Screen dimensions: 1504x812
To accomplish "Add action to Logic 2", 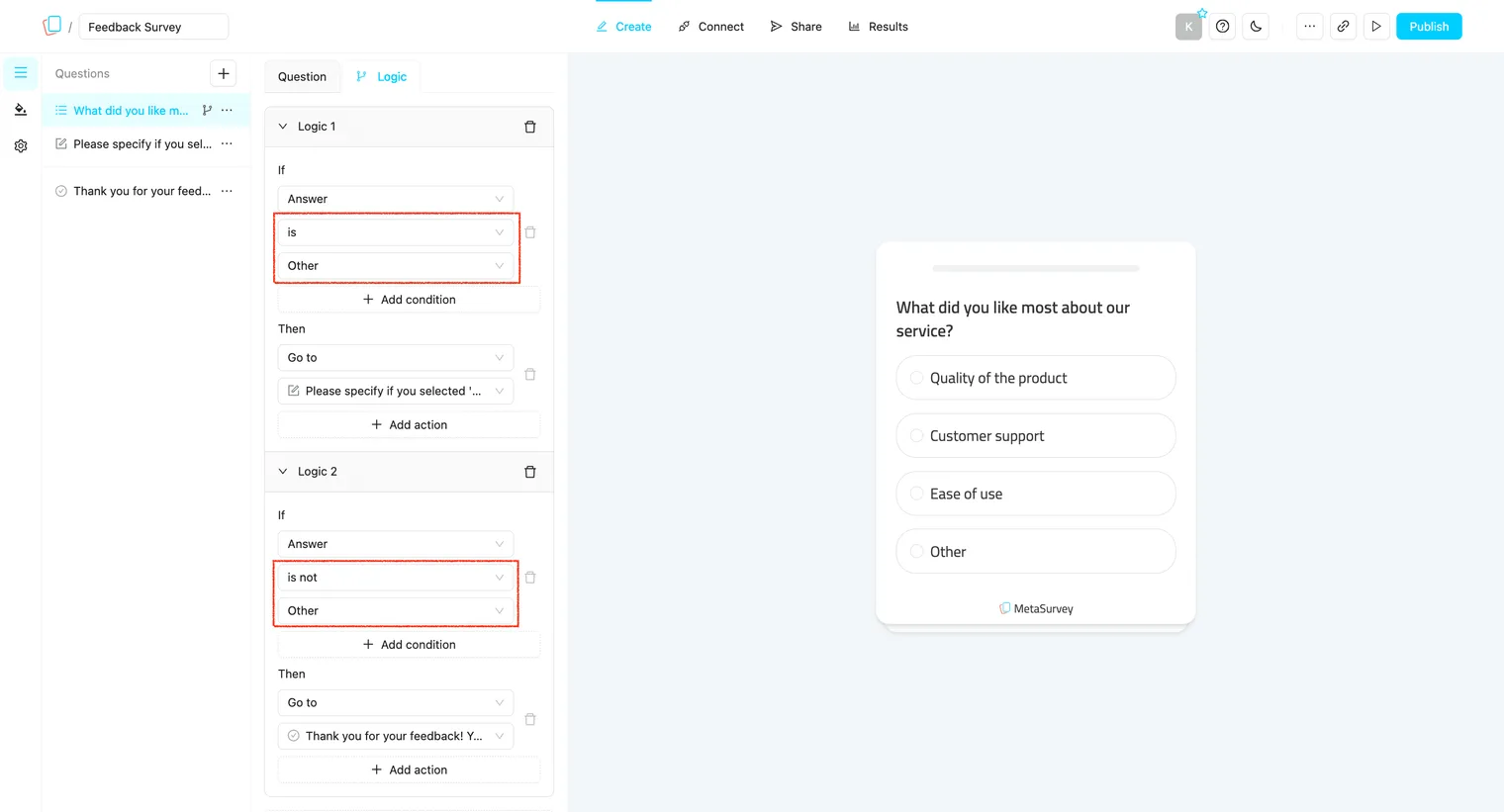I will click(410, 769).
